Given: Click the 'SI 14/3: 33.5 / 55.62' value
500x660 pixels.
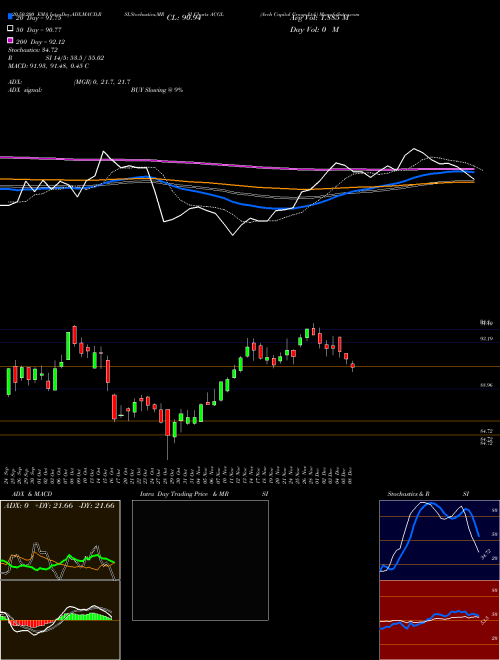Looking at the screenshot, I should (75, 58).
